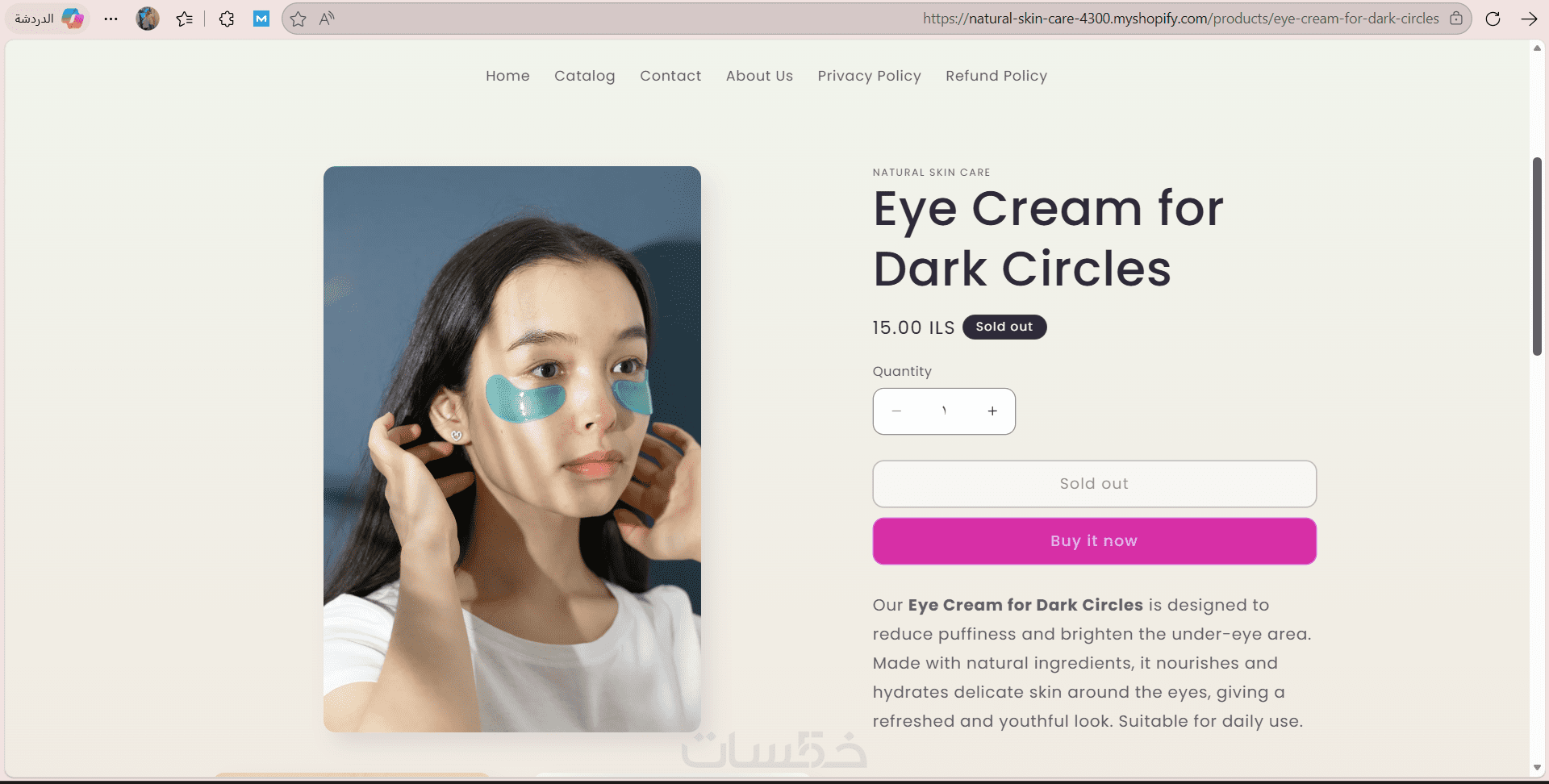This screenshot has width=1549, height=784.
Task: Click the eye cream product image
Action: click(512, 449)
